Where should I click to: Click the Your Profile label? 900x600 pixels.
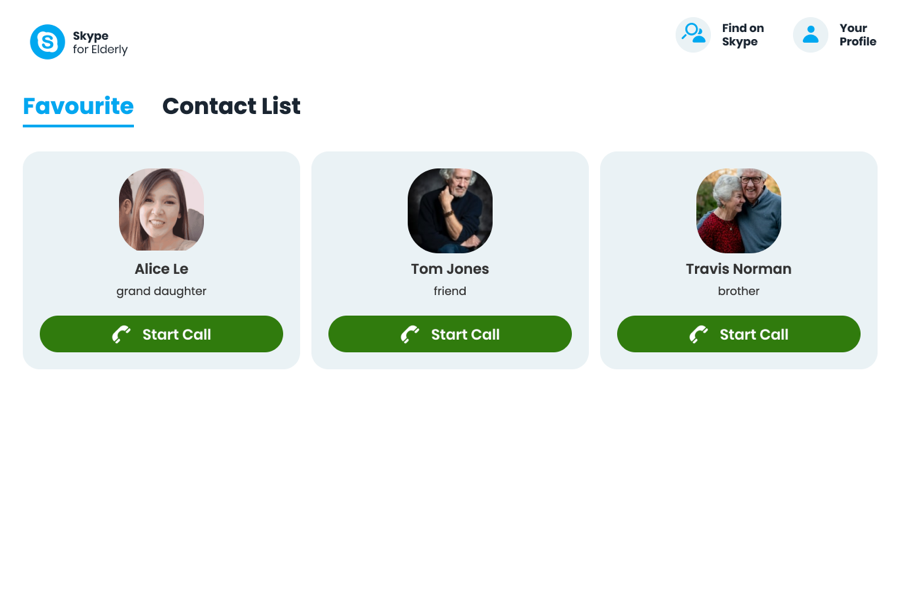(x=857, y=35)
